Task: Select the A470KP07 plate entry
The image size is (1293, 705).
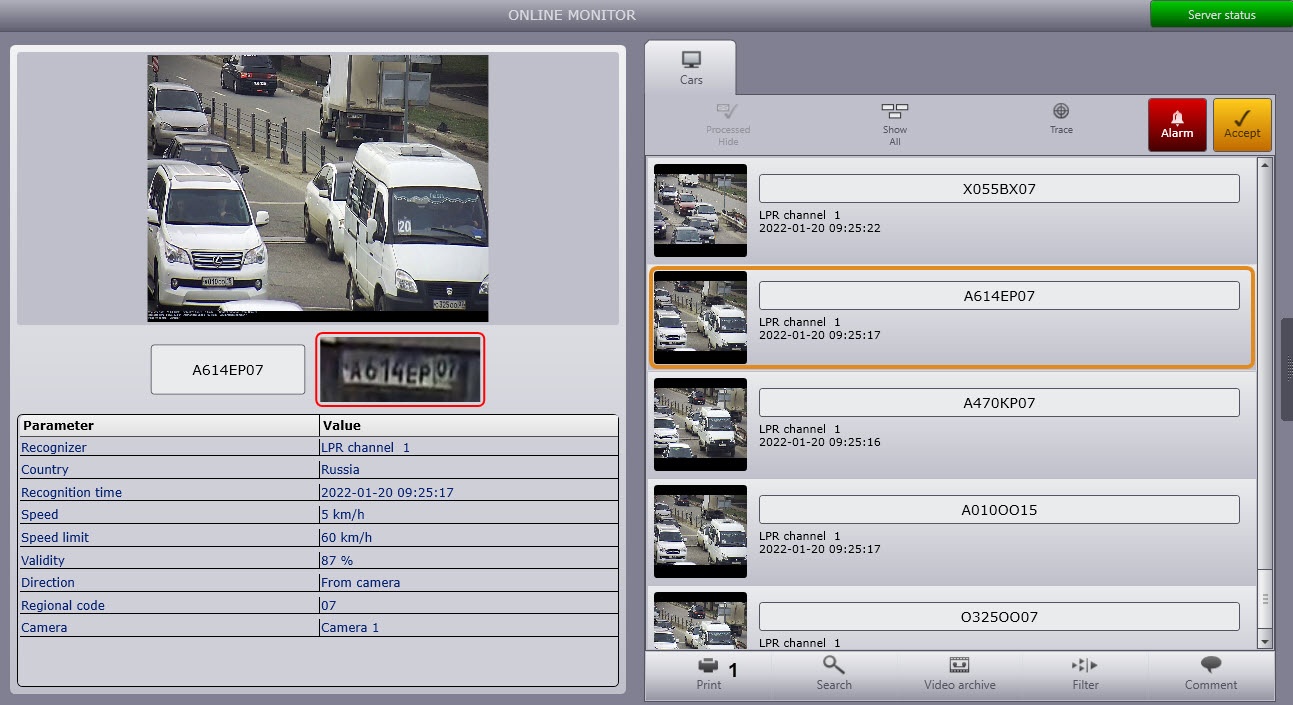Action: 998,403
